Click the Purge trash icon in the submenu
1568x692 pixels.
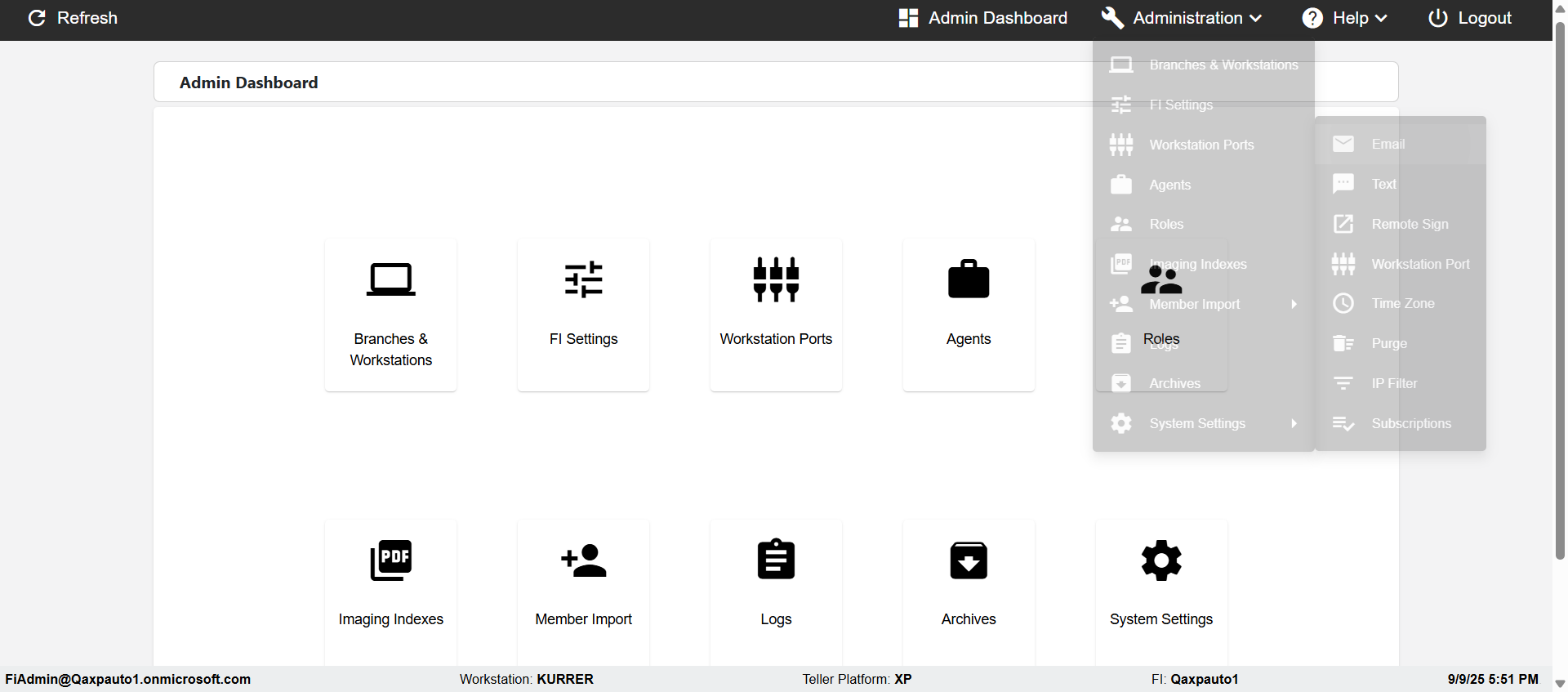coord(1343,343)
